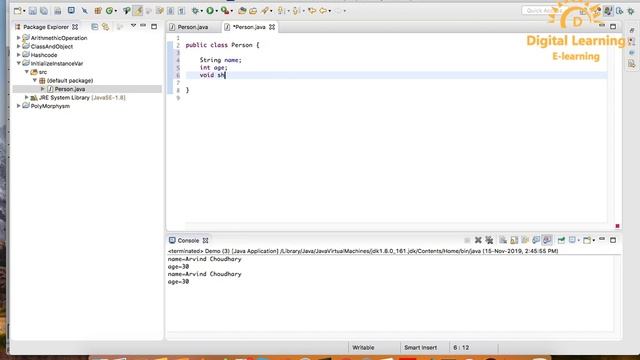
Task: Click the New Java Package icon
Action: pos(98,11)
